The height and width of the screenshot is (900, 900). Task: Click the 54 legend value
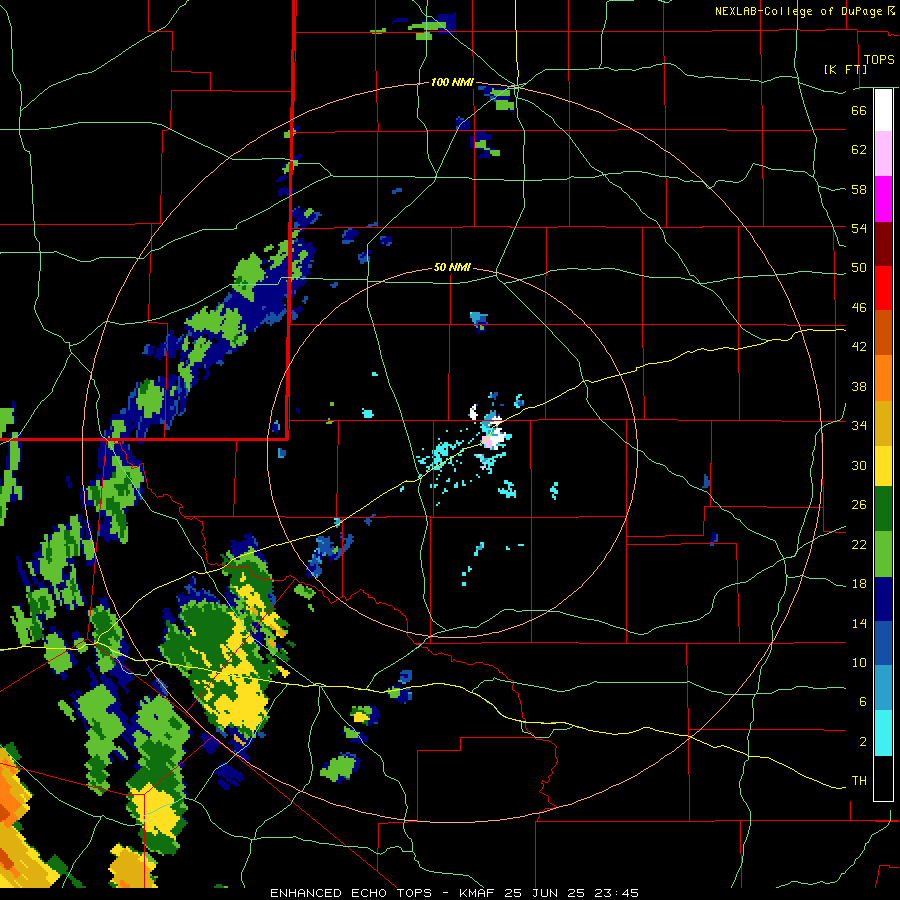[859, 228]
